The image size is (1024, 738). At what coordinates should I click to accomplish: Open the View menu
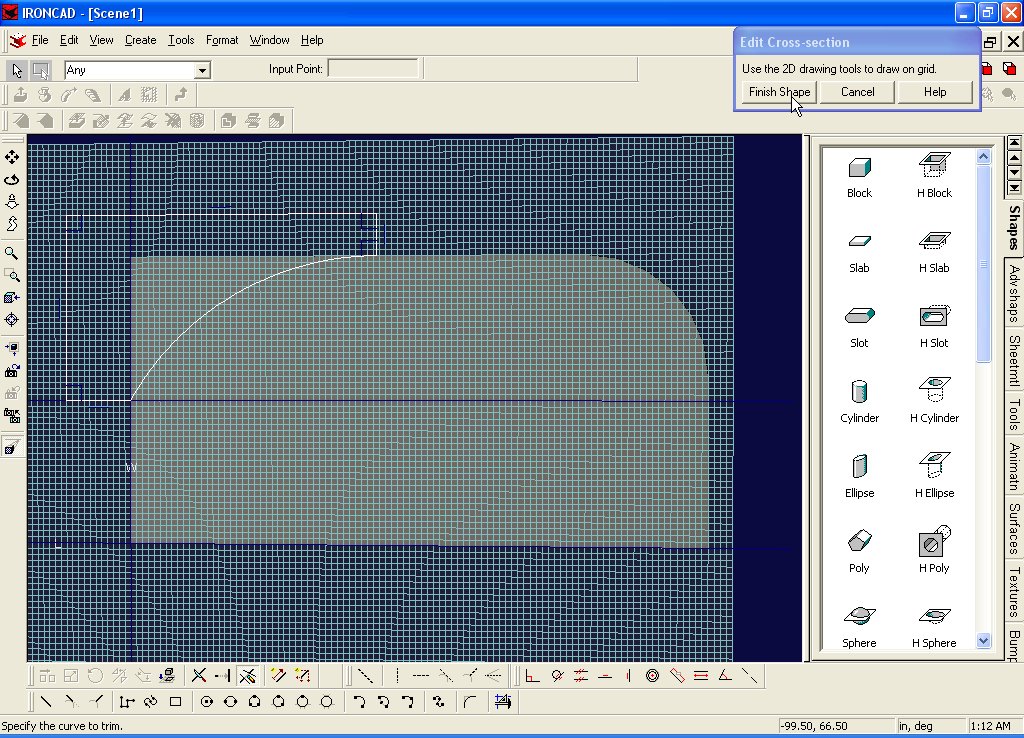(x=101, y=40)
